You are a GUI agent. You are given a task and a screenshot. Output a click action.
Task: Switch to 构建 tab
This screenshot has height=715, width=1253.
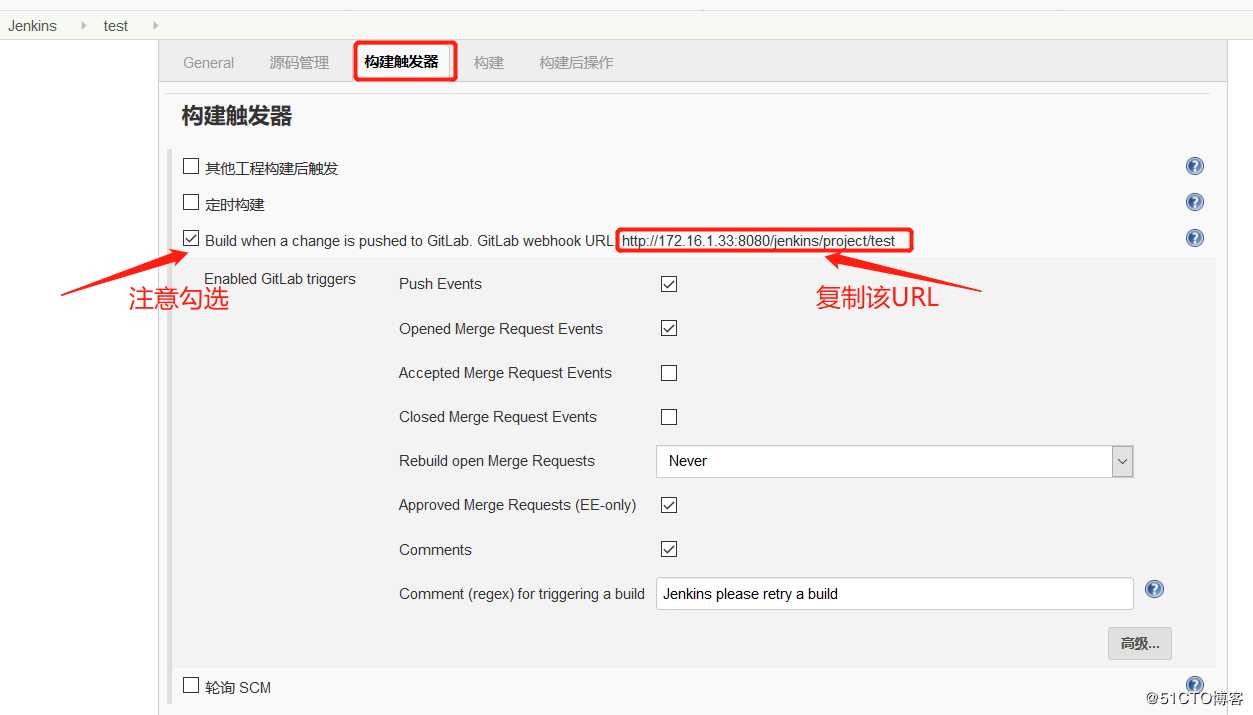(x=489, y=62)
